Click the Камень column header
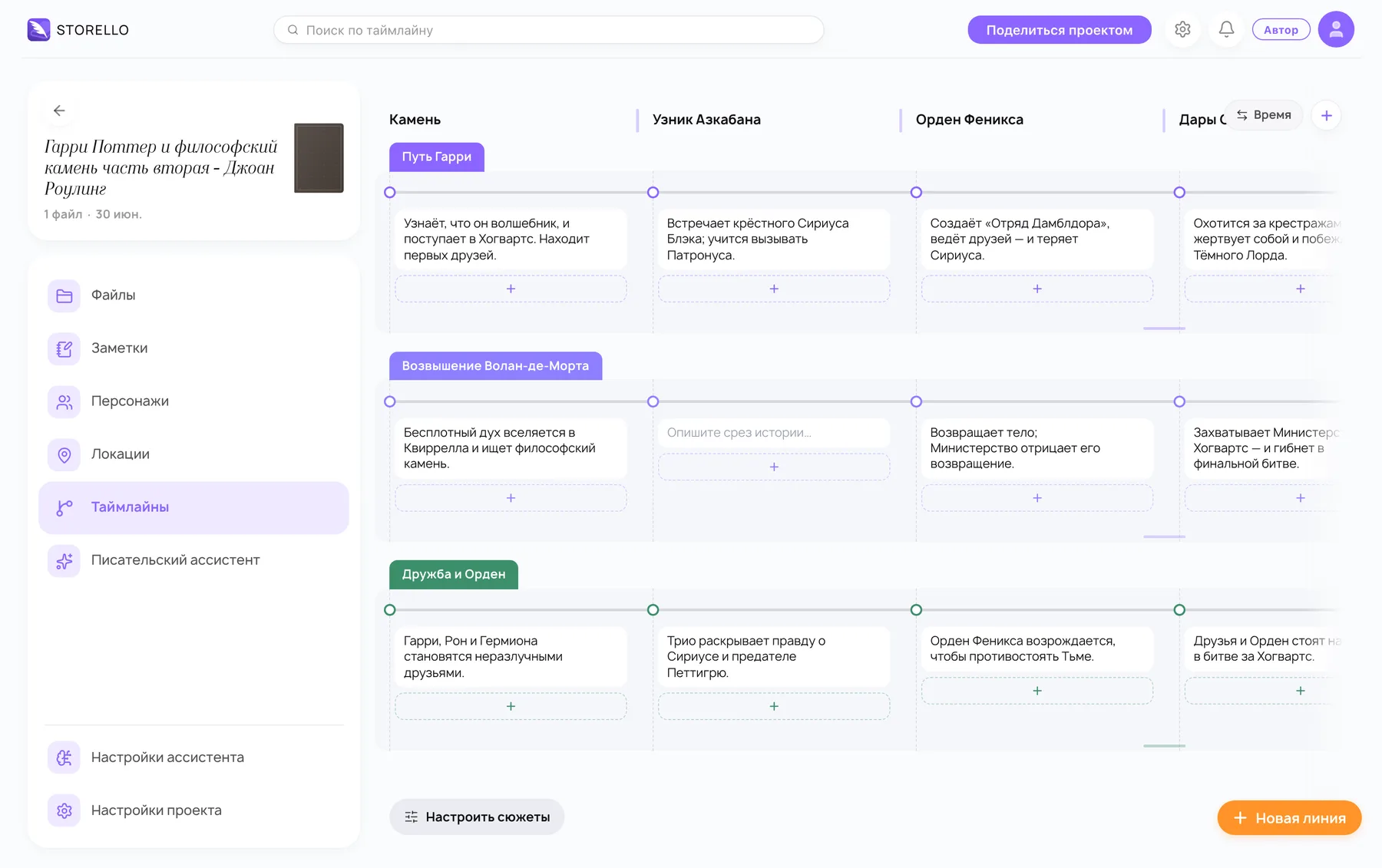The image size is (1382, 868). (415, 120)
